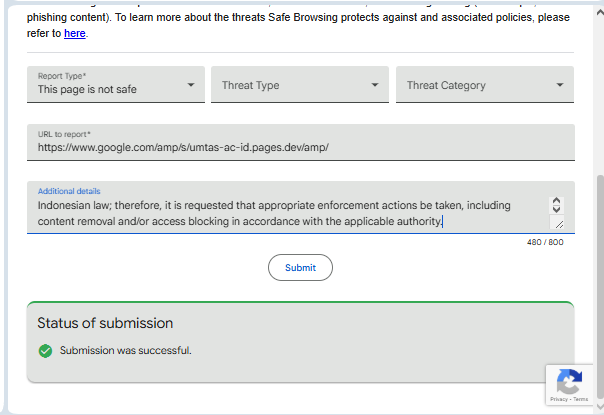Click the reCAPTCHA badge icon
604x415 pixels.
tap(569, 382)
